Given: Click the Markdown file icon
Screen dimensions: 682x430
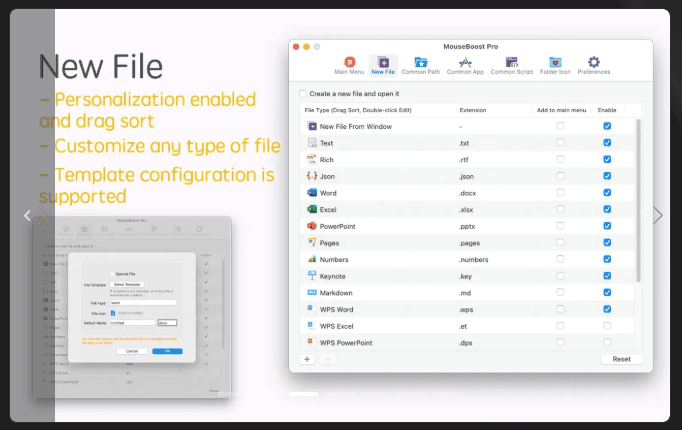Looking at the screenshot, I should click(x=312, y=292).
